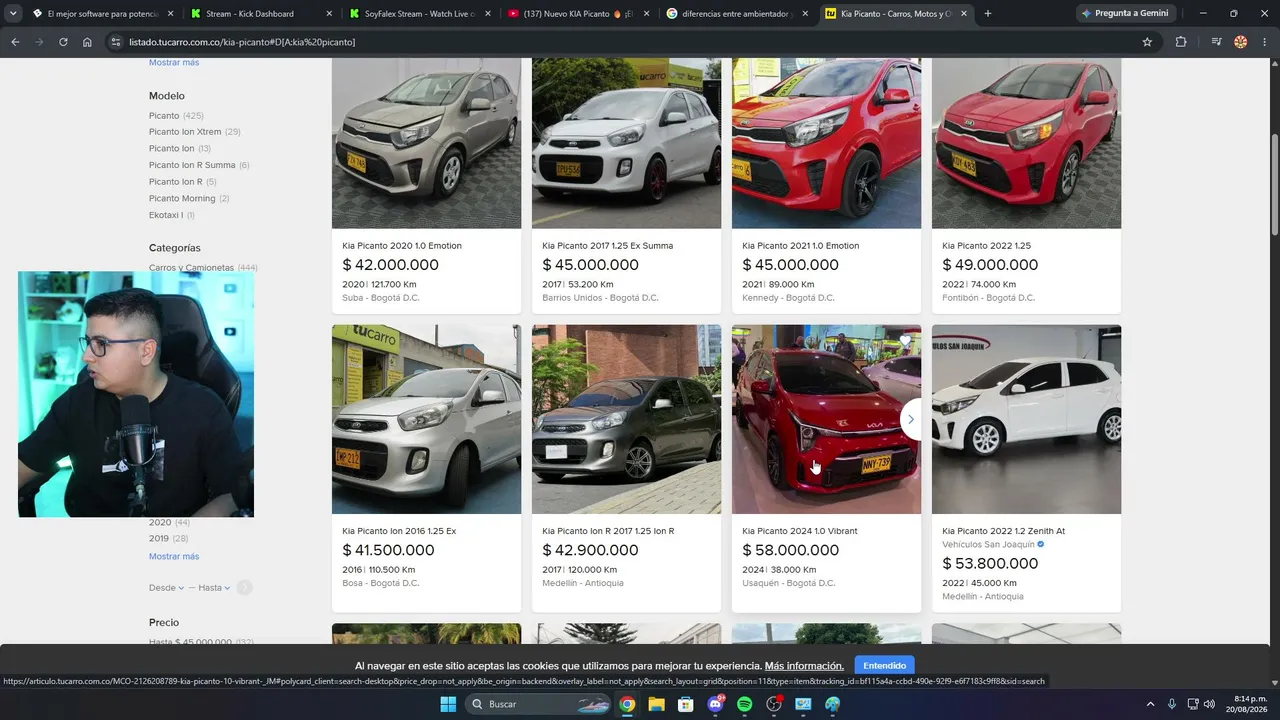Image resolution: width=1280 pixels, height=720 pixels.
Task: Open the browser home page
Action: (x=87, y=42)
